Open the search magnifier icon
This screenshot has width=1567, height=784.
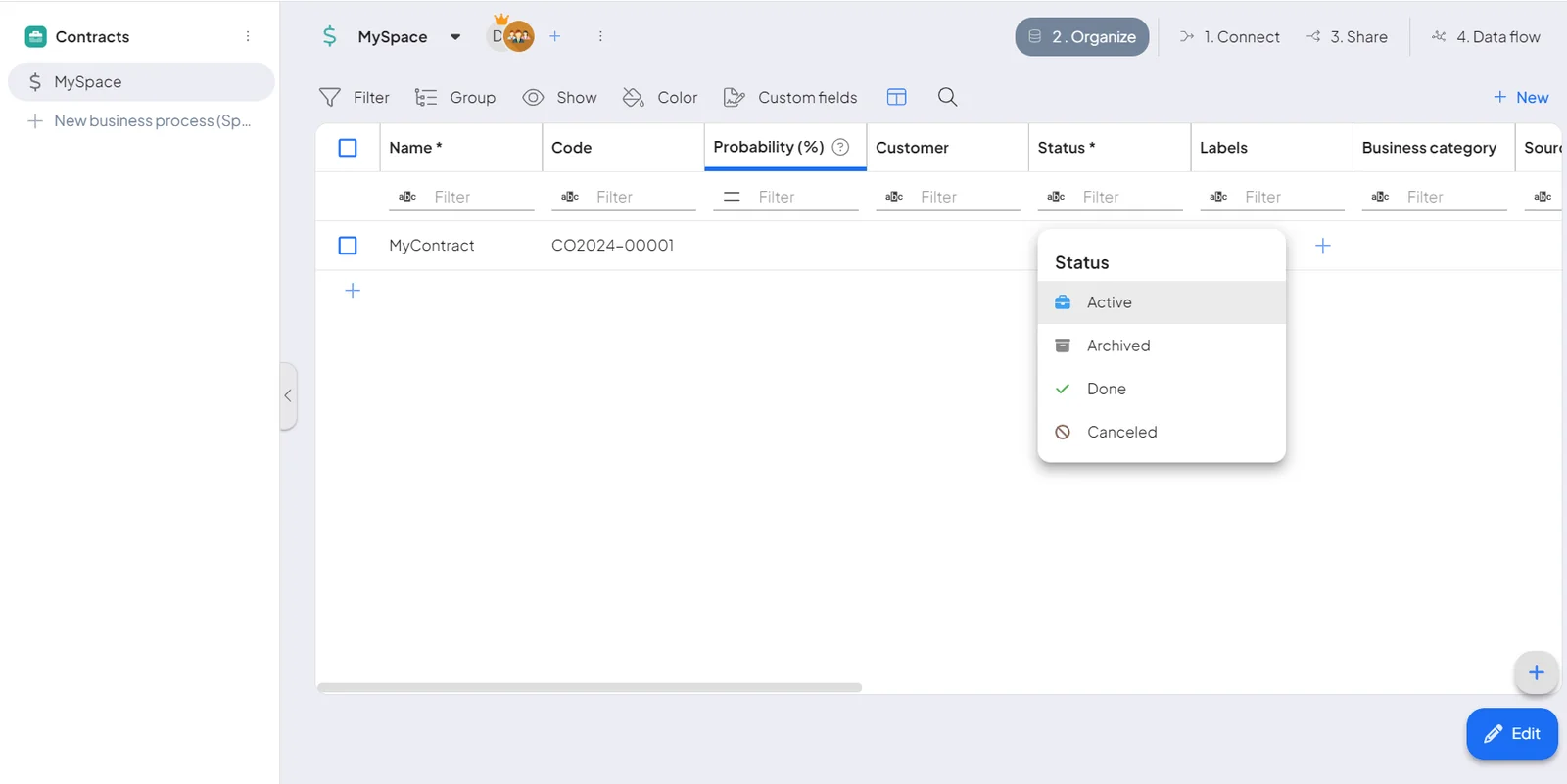(x=947, y=97)
